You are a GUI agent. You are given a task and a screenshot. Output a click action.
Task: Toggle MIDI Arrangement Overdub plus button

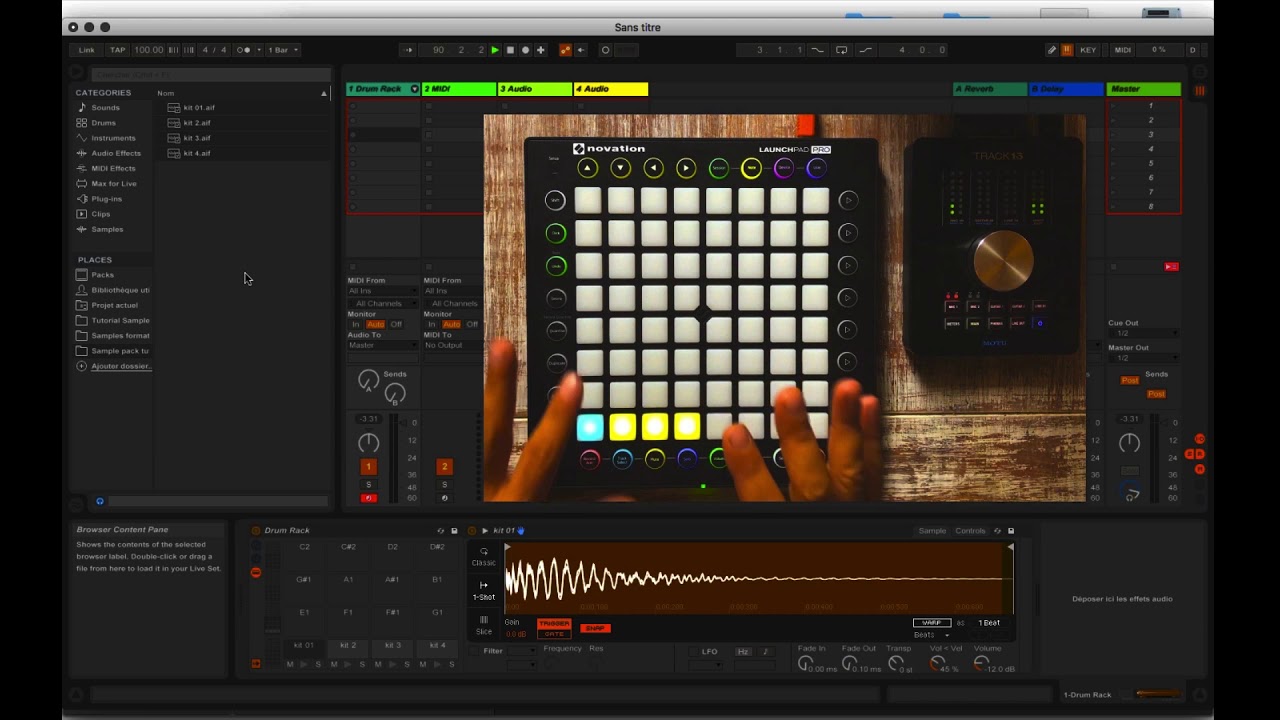pos(541,50)
